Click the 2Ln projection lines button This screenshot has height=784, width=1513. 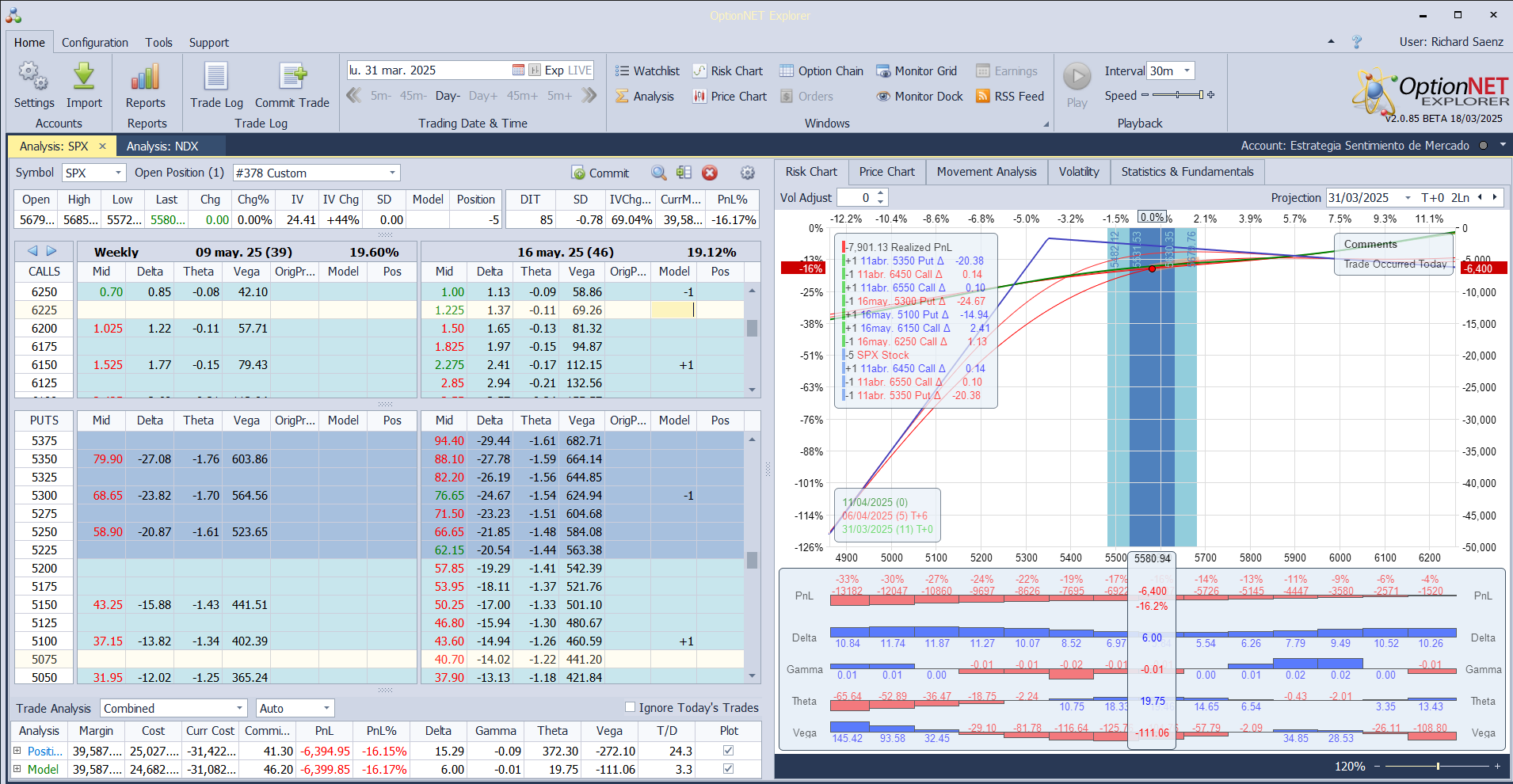[1460, 198]
